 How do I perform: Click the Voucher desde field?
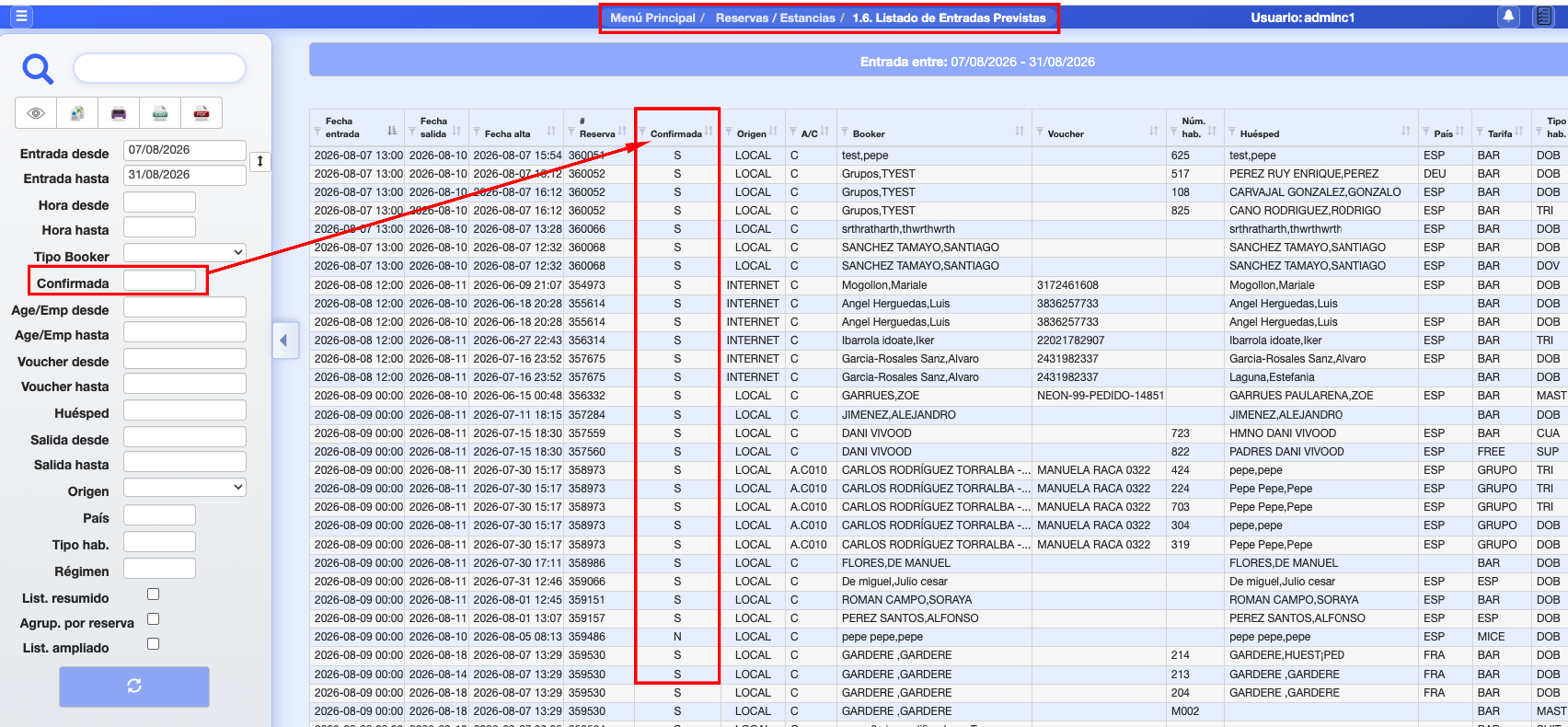185,358
